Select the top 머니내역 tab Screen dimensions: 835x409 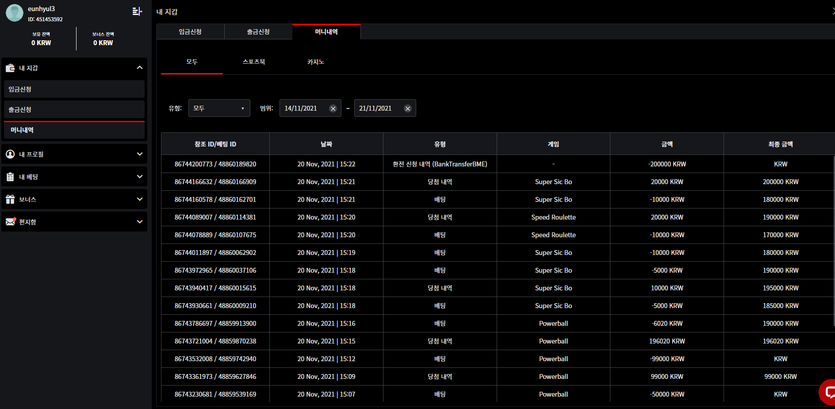pyautogui.click(x=326, y=31)
